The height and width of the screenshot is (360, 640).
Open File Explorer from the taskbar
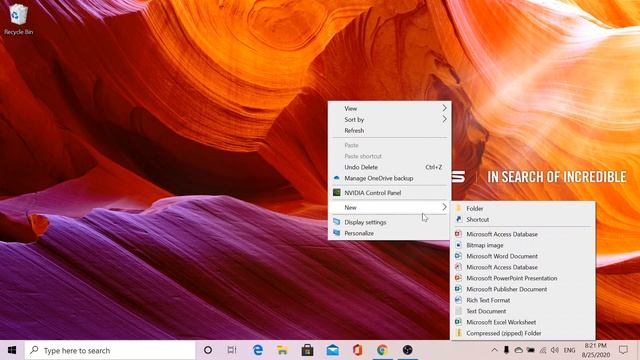[282, 350]
